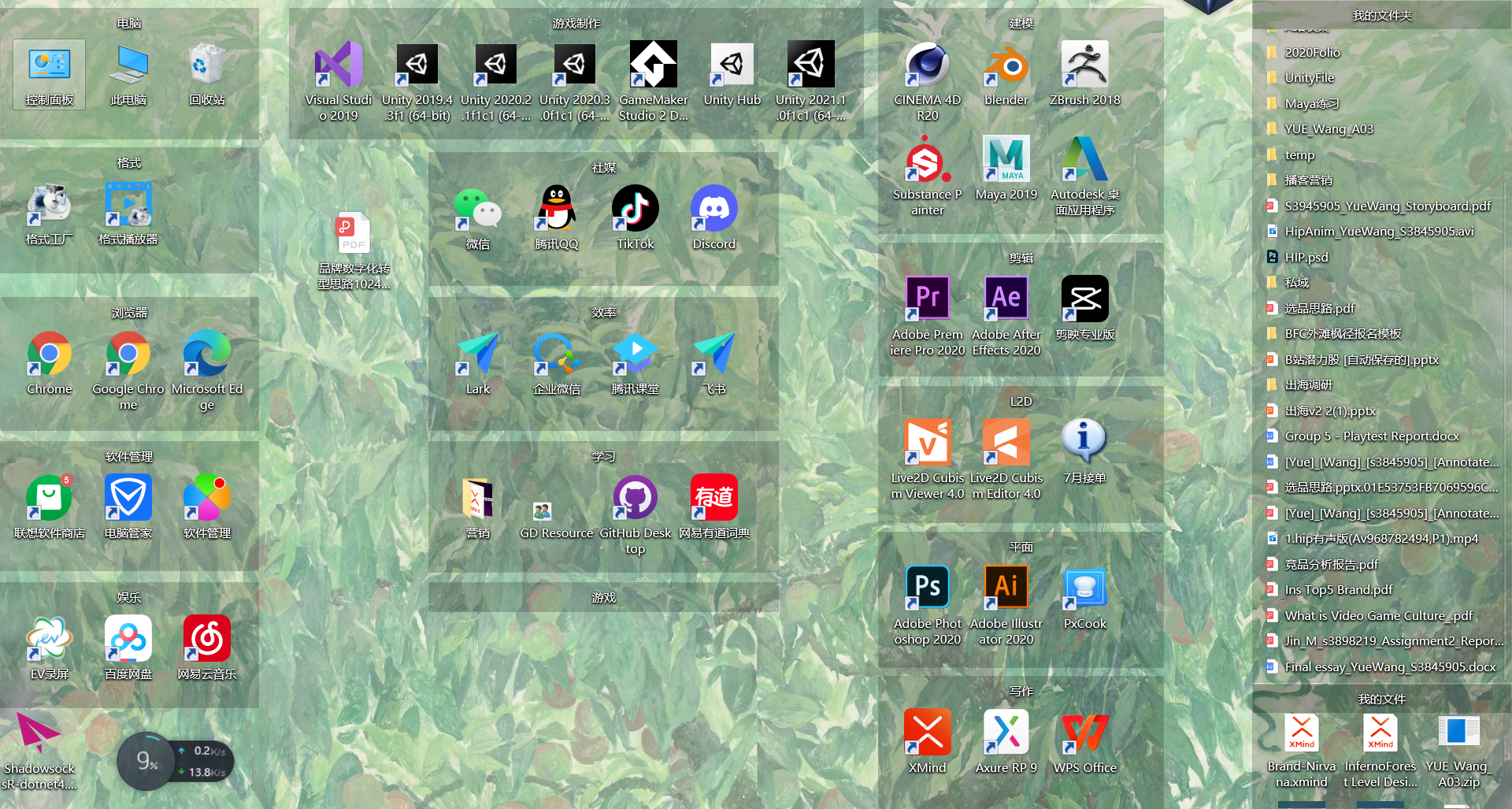The height and width of the screenshot is (809, 1512).
Task: Open the 2020Folio folder
Action: 1312,53
